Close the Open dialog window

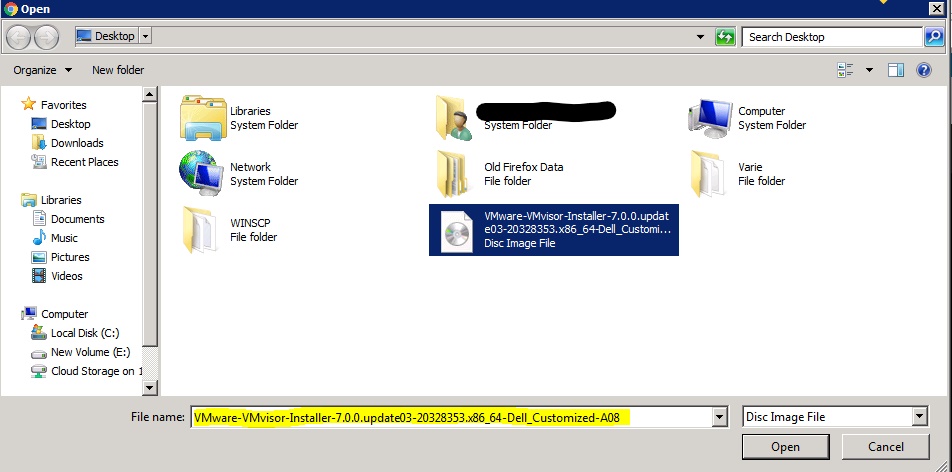click(937, 9)
